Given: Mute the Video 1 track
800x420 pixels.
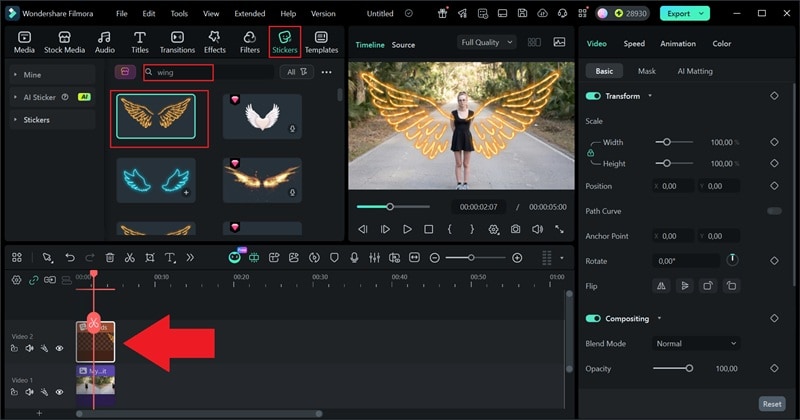Looking at the screenshot, I should pos(30,392).
